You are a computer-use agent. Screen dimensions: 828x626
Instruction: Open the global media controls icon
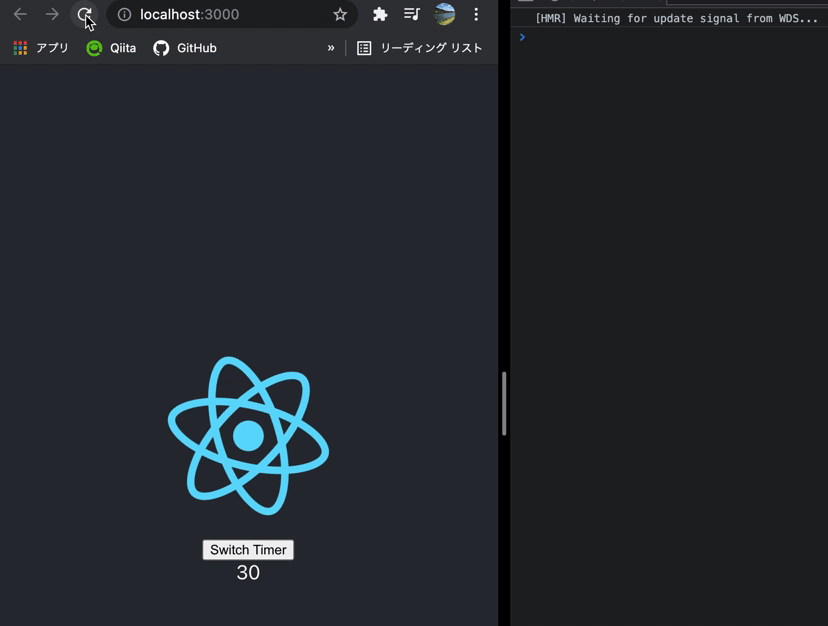pos(411,14)
